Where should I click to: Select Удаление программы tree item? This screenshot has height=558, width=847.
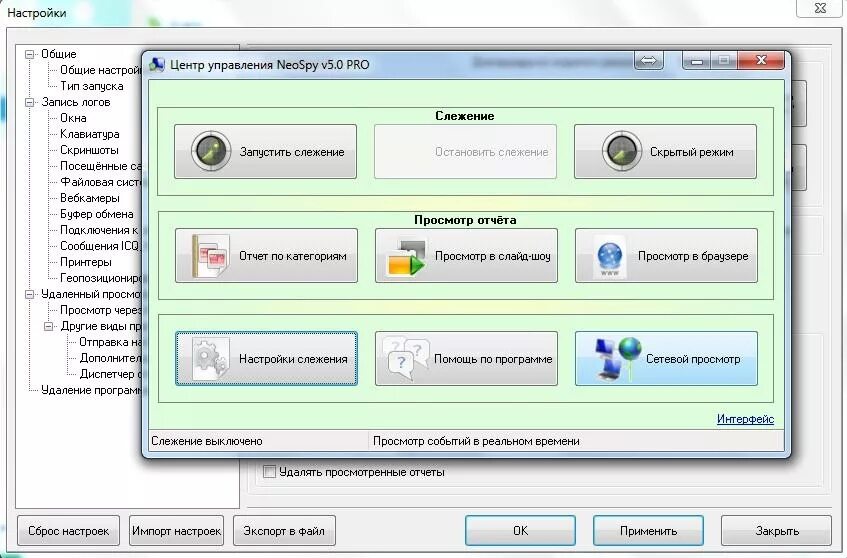coord(91,390)
